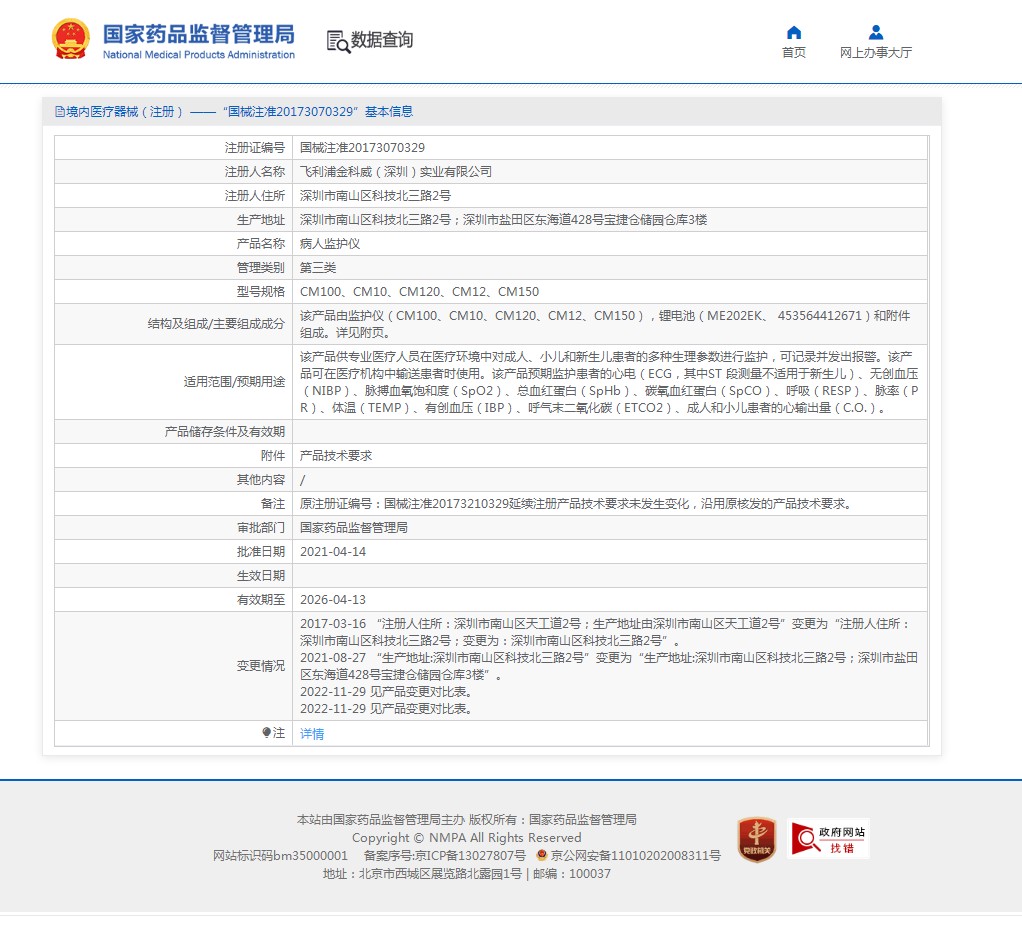The image size is (1022, 928).
Task: Go to the 数据查询 page title
Action: point(382,40)
